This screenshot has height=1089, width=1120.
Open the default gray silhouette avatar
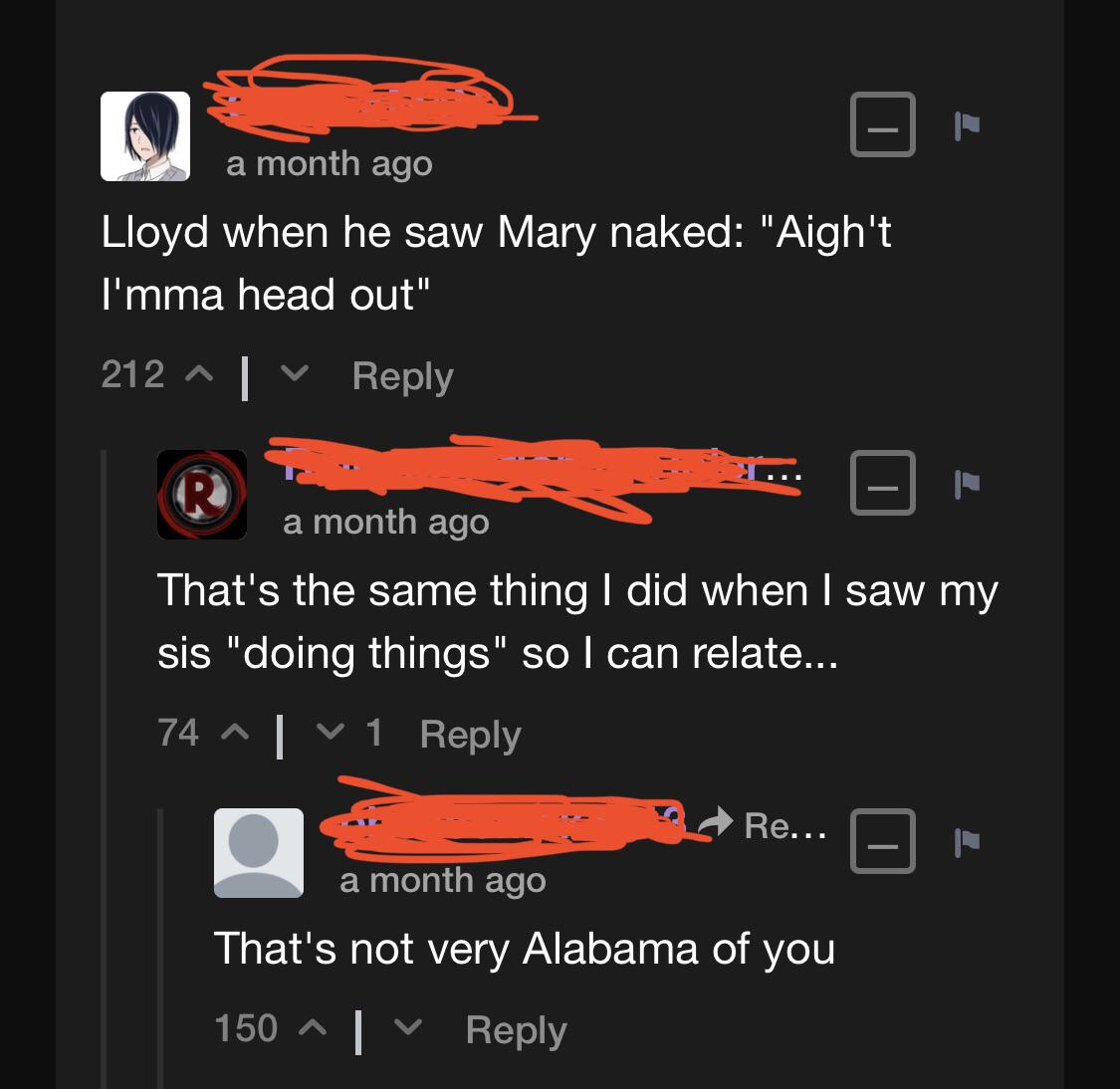pos(259,853)
